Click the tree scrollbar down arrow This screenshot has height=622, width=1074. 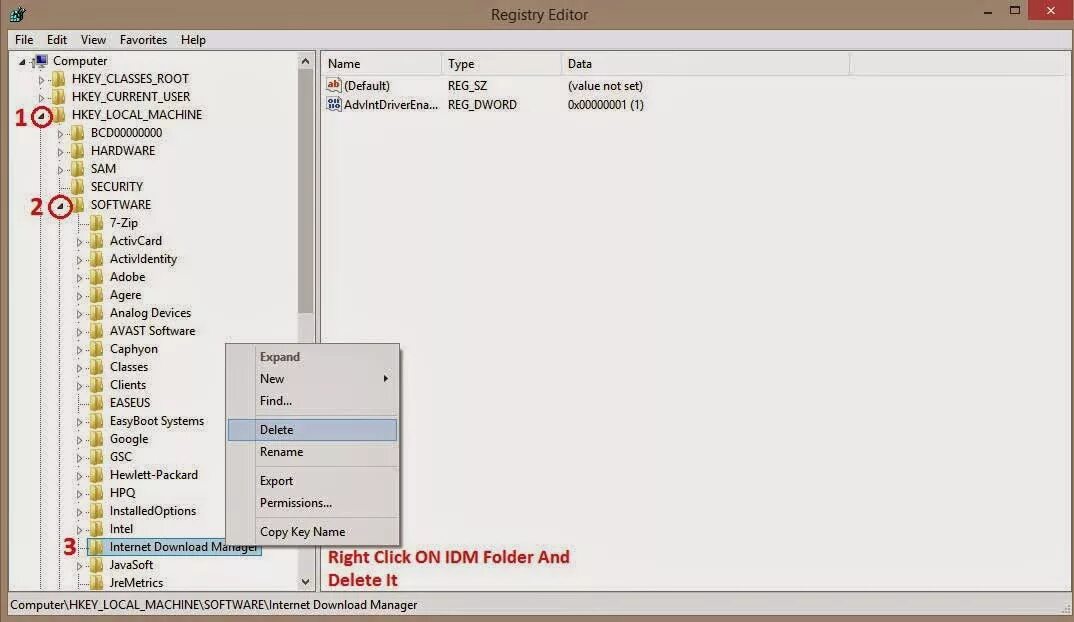pos(305,582)
